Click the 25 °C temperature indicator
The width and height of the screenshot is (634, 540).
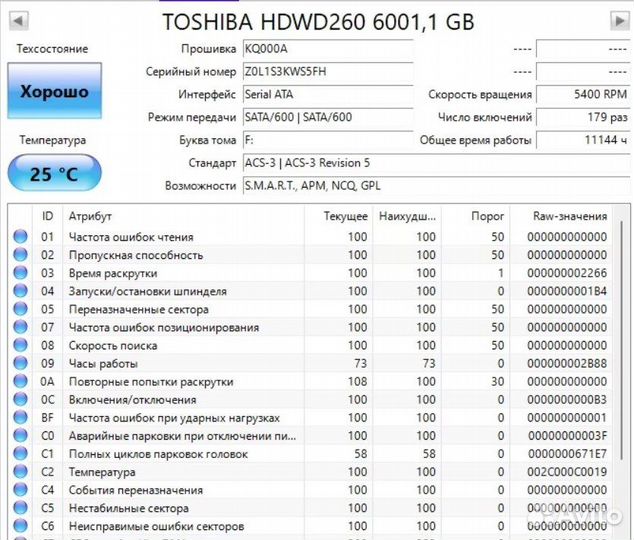(x=55, y=173)
